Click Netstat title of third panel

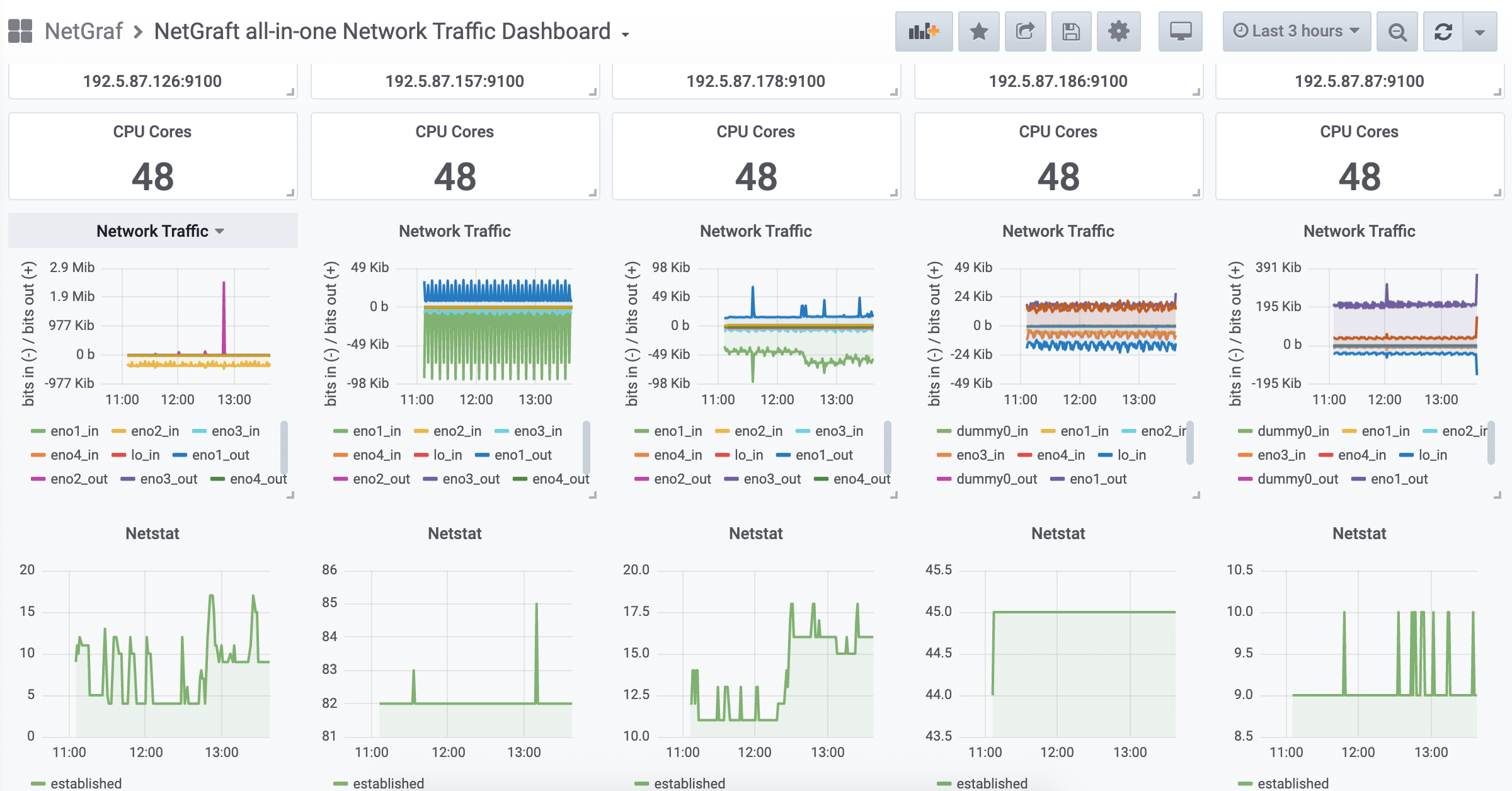click(x=756, y=533)
